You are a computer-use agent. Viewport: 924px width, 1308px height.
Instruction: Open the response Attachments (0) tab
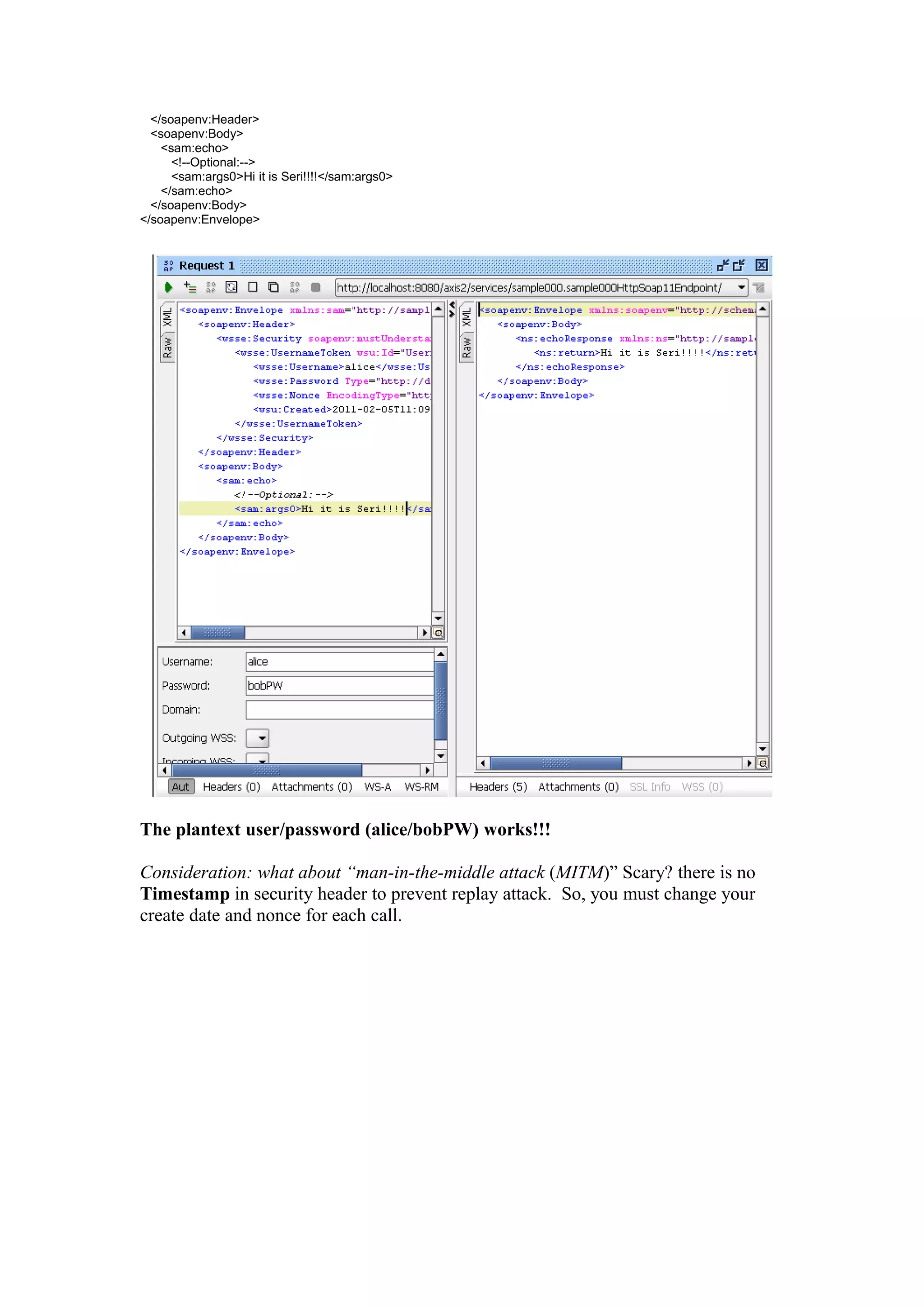(x=578, y=787)
